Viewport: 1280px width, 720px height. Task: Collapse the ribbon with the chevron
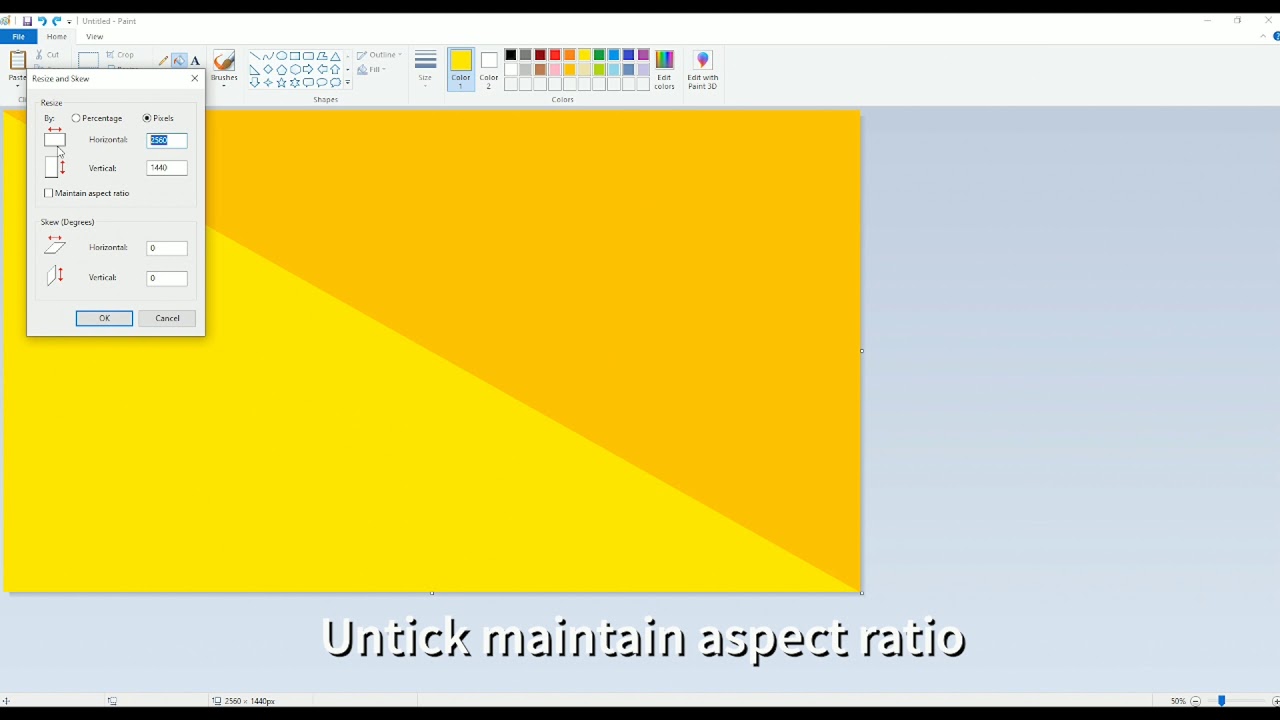click(x=1264, y=37)
